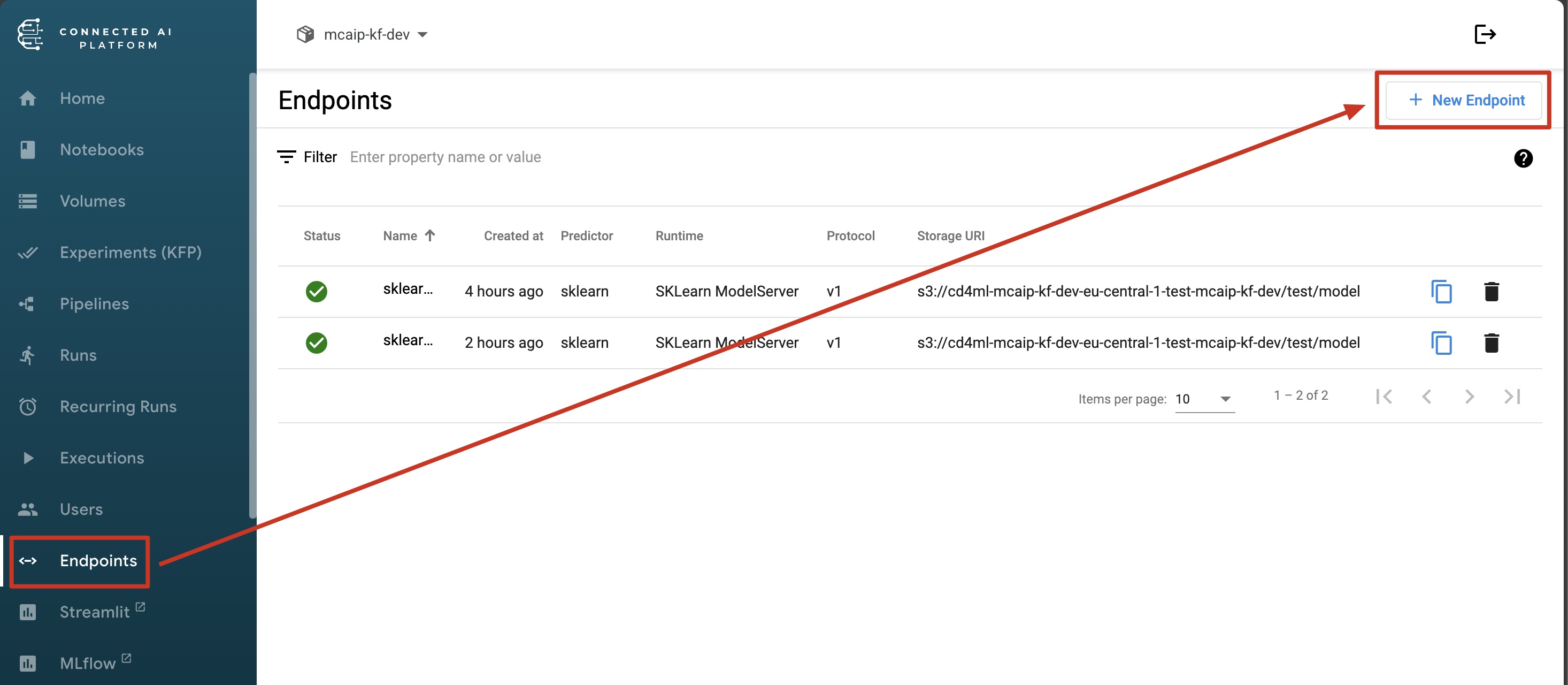1568x685 pixels.
Task: Click ready status icon of 2-hours-ago endpoint
Action: [316, 343]
